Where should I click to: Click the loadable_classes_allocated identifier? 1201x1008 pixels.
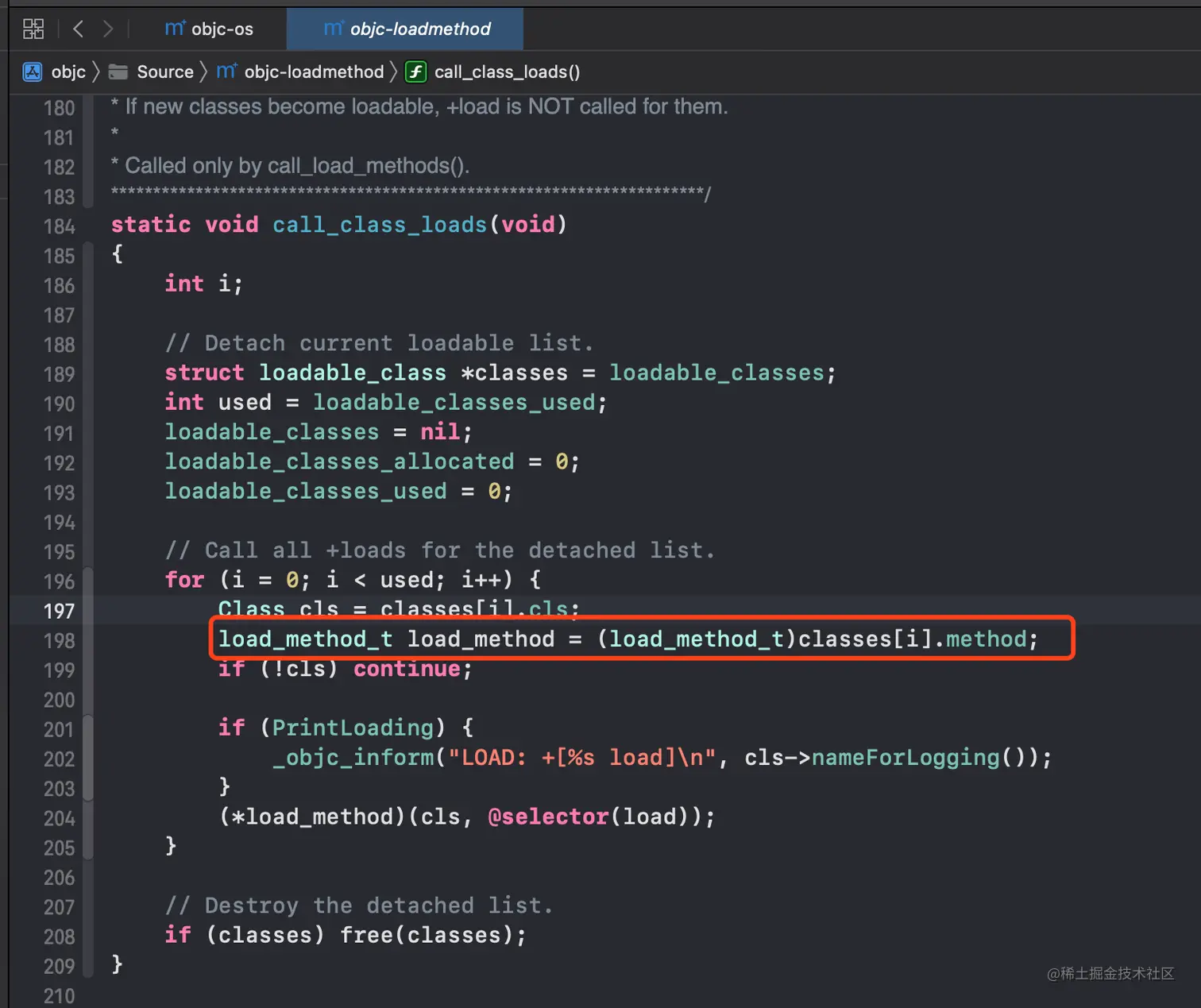339,462
